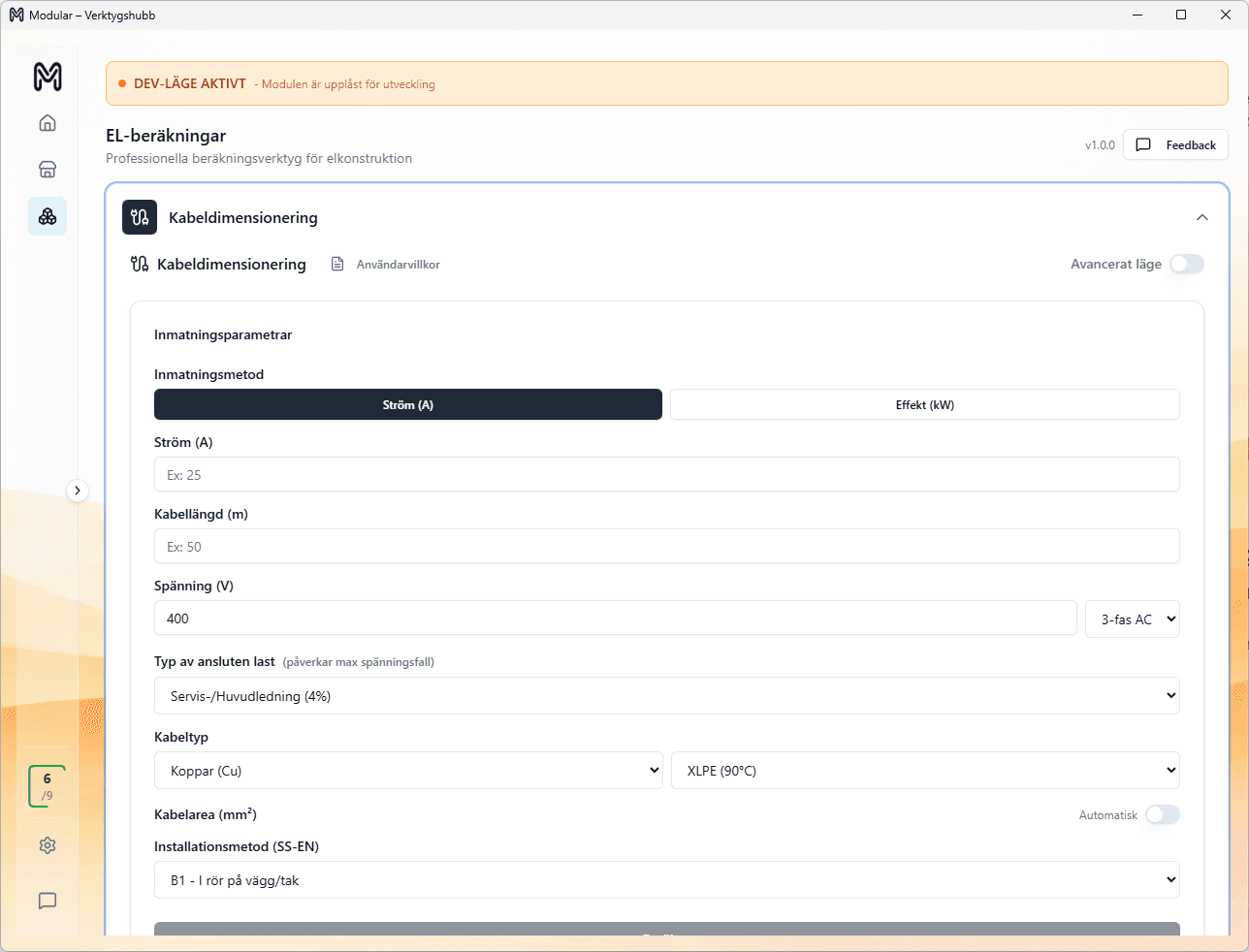Click the Kabellängd (m) input field

coord(666,547)
